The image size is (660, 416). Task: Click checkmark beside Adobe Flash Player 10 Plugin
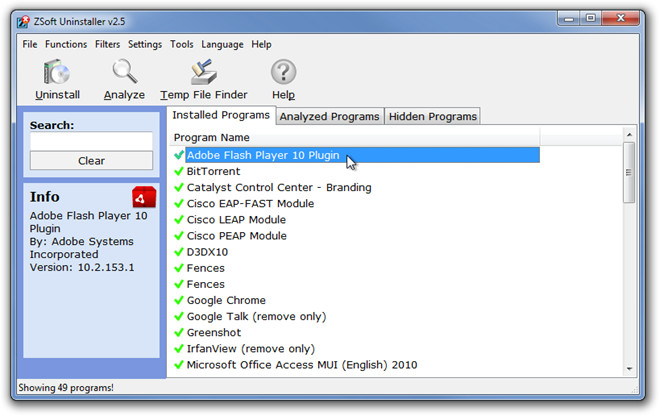178,155
